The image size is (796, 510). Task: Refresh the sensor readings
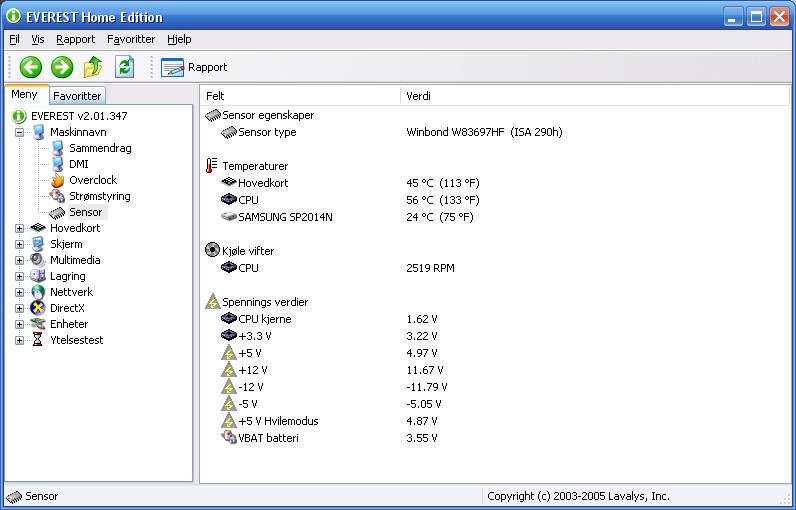[124, 67]
